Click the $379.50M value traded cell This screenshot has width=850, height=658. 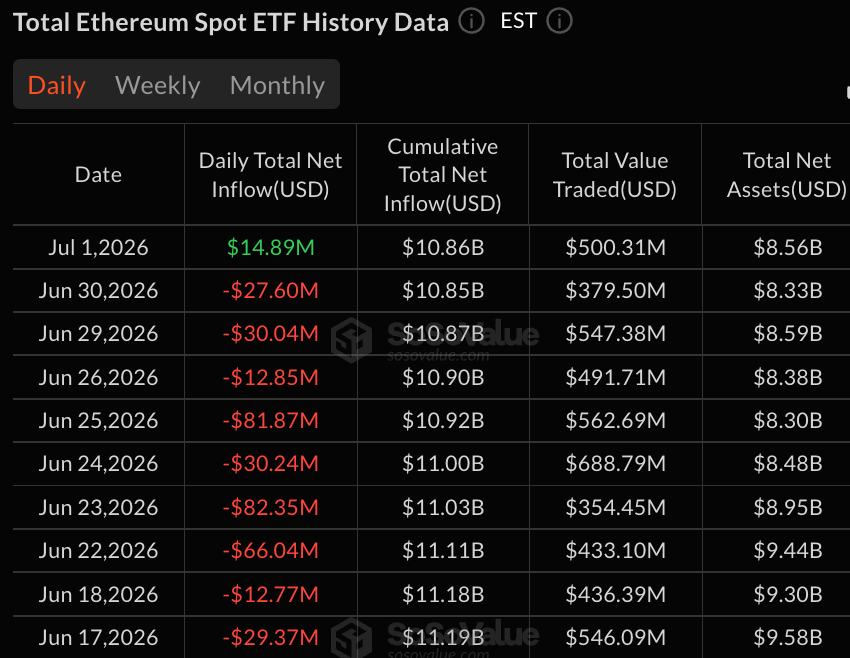click(x=615, y=291)
